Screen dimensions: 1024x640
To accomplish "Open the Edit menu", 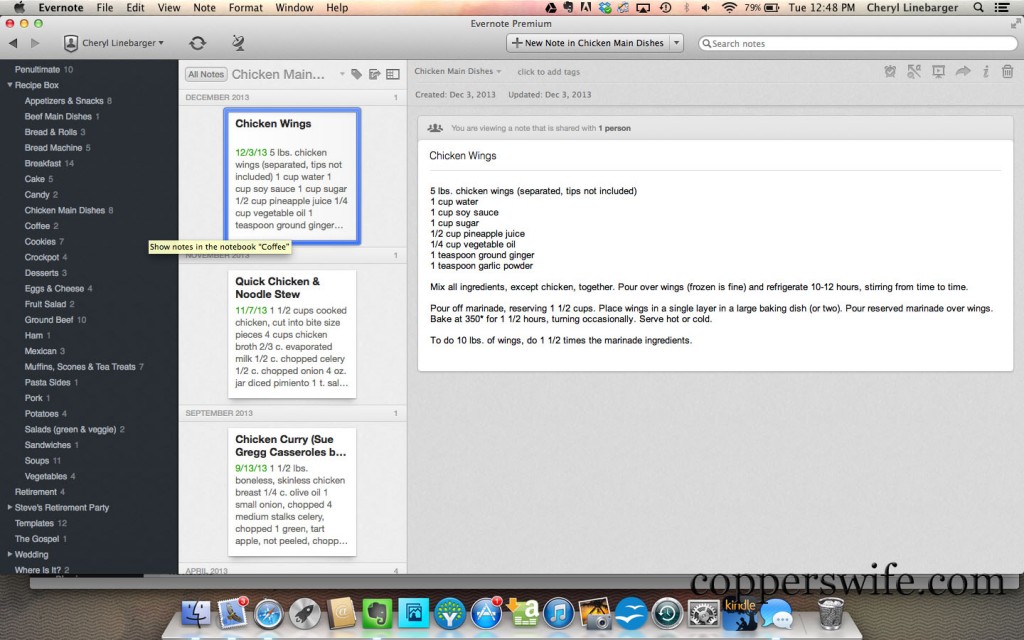I will 135,8.
